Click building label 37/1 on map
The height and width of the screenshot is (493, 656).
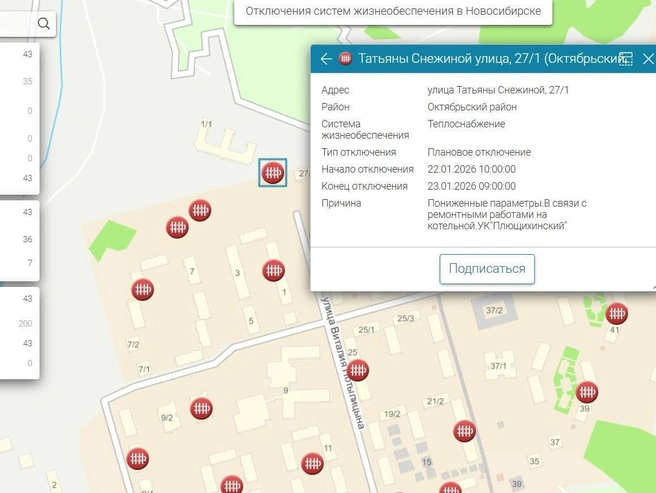pyautogui.click(x=498, y=366)
